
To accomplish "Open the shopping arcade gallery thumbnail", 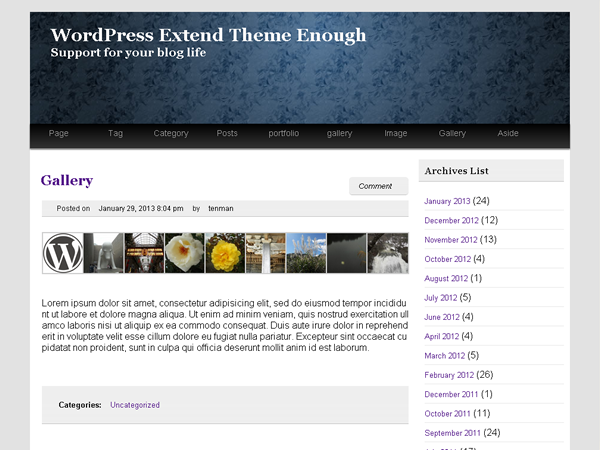I will tap(144, 253).
